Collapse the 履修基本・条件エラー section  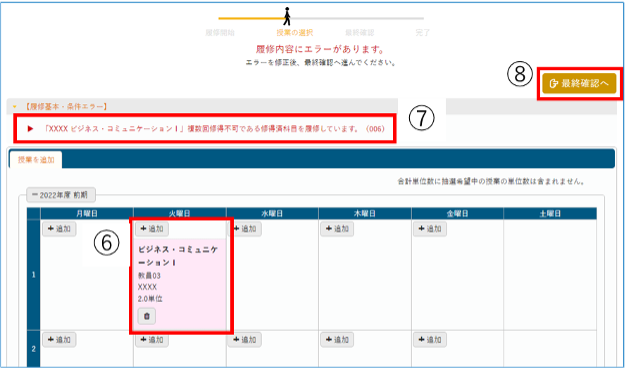coord(15,106)
